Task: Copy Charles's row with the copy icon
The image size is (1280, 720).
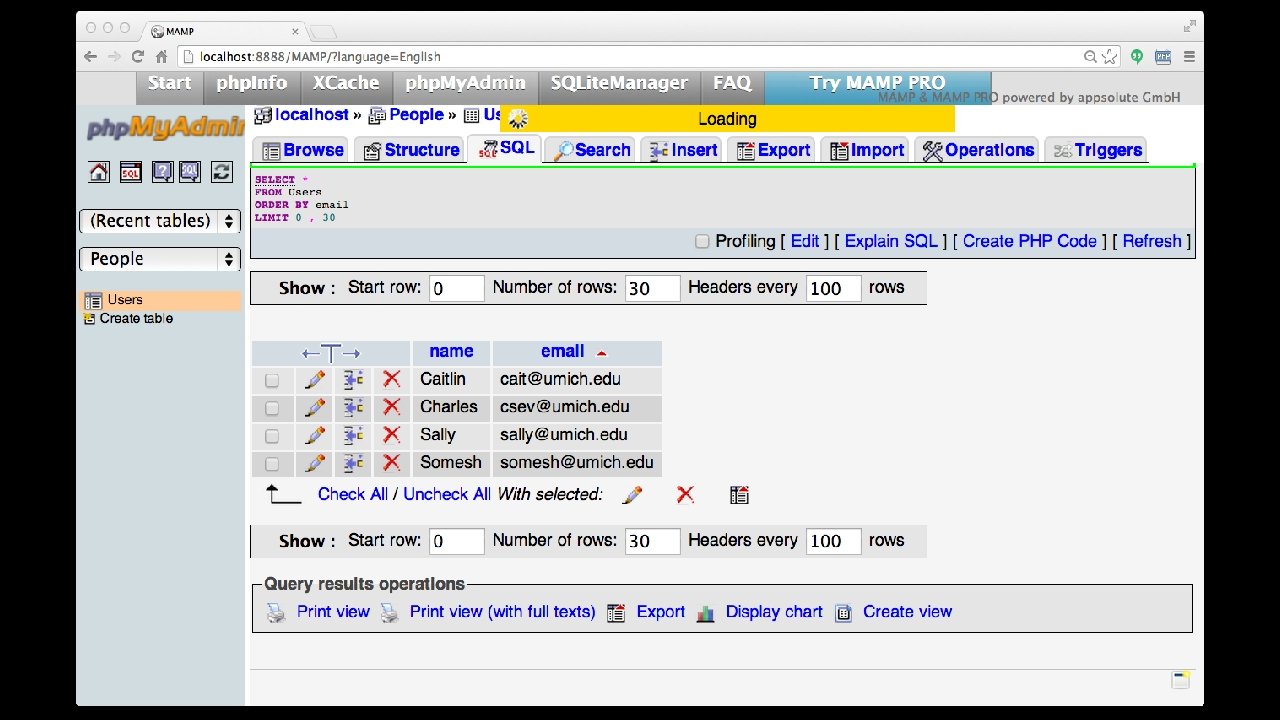Action: [x=353, y=407]
